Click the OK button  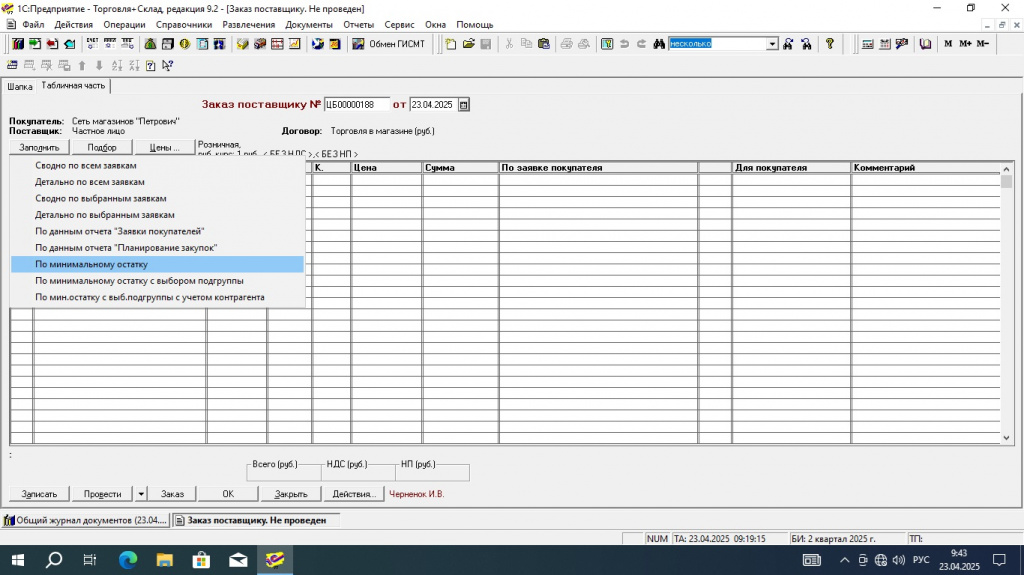tap(228, 494)
